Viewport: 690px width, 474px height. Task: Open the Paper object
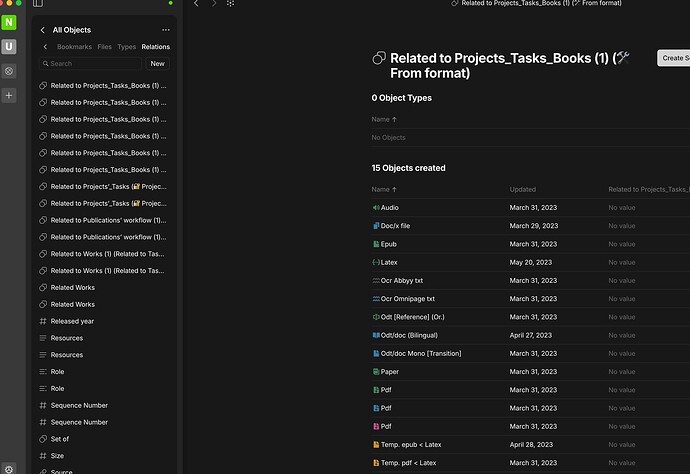coord(389,371)
